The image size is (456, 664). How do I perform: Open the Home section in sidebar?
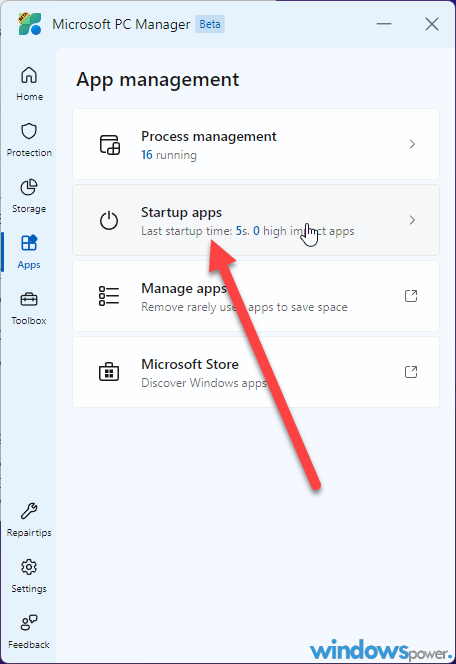[29, 83]
